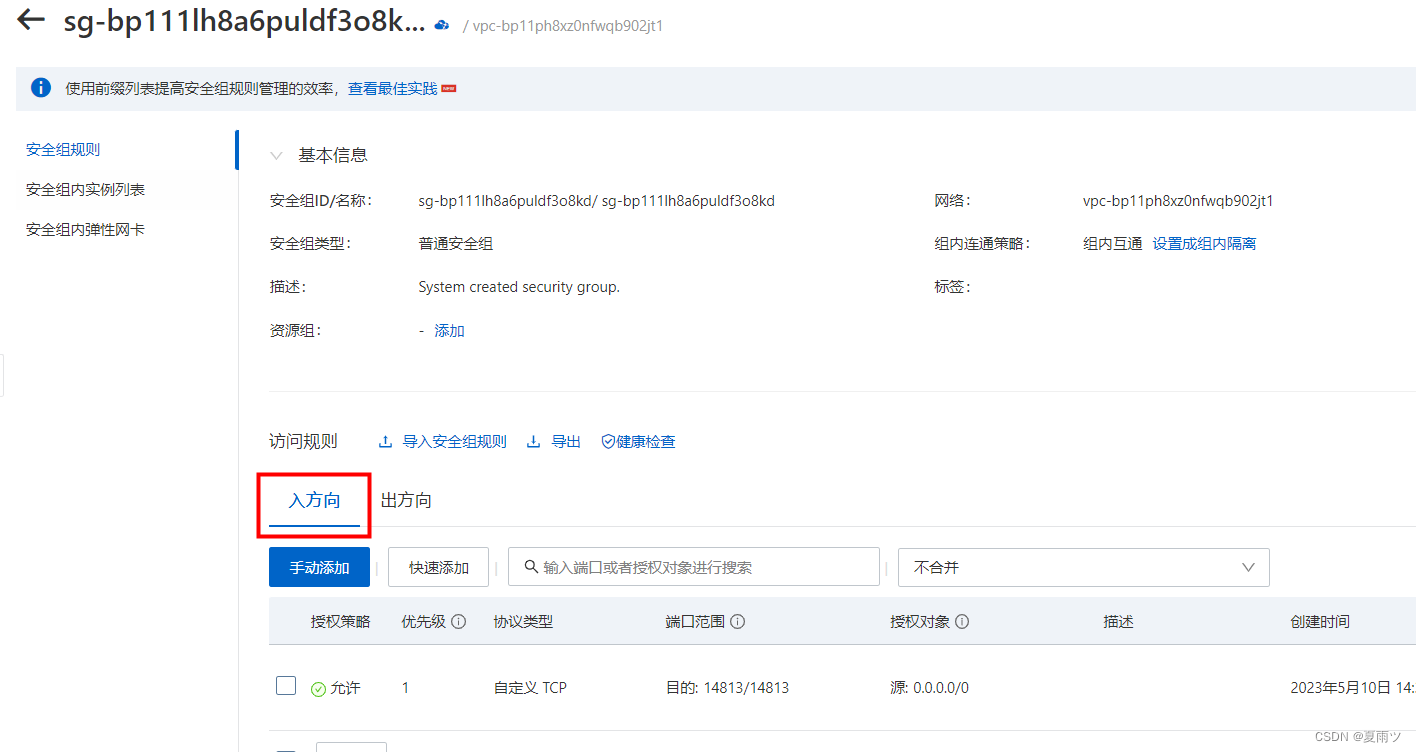The height and width of the screenshot is (752, 1416).
Task: Click the 目的: 14813/14813 port cell
Action: (x=727, y=688)
